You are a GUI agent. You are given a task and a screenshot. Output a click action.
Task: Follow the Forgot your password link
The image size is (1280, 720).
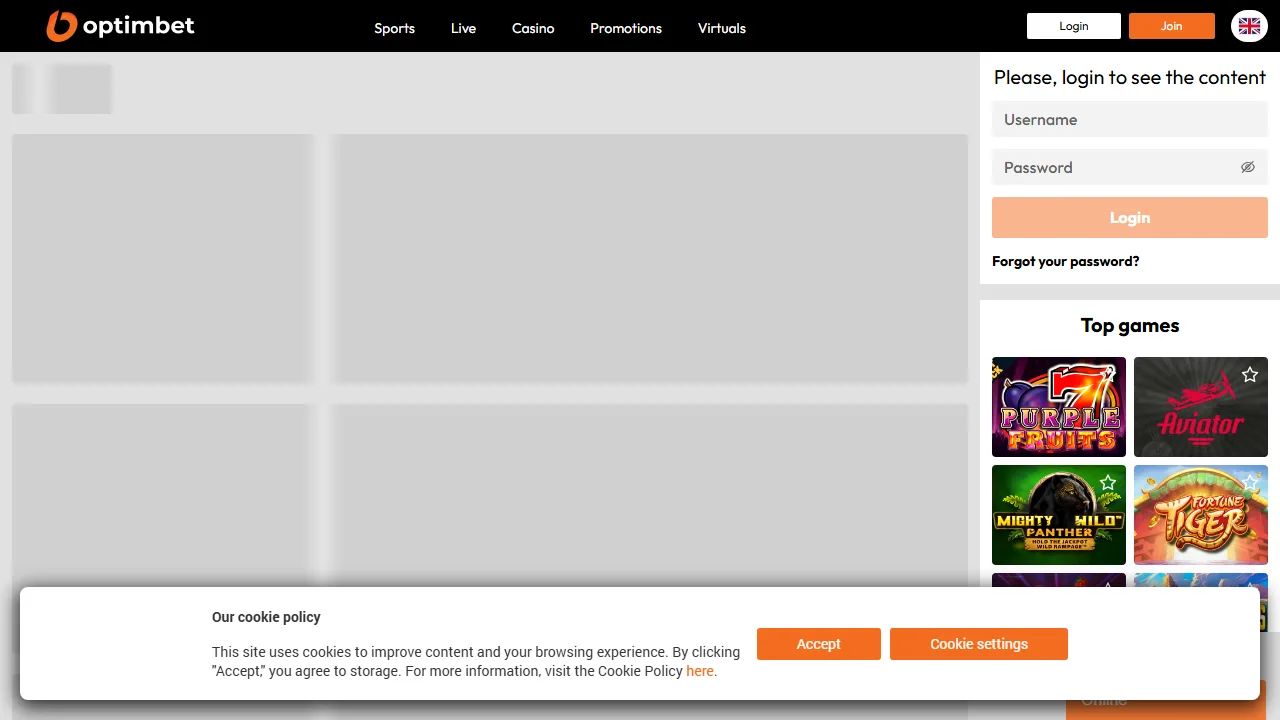pyautogui.click(x=1066, y=261)
